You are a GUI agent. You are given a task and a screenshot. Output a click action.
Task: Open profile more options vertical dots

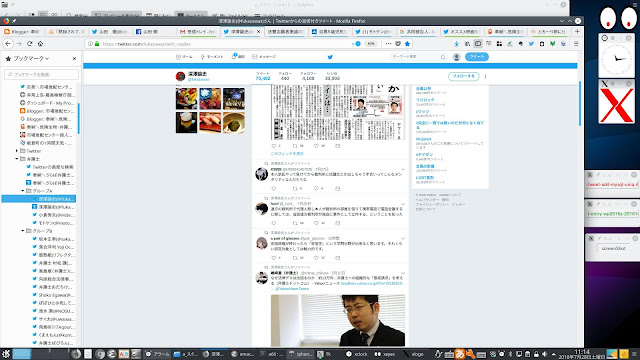click(485, 76)
